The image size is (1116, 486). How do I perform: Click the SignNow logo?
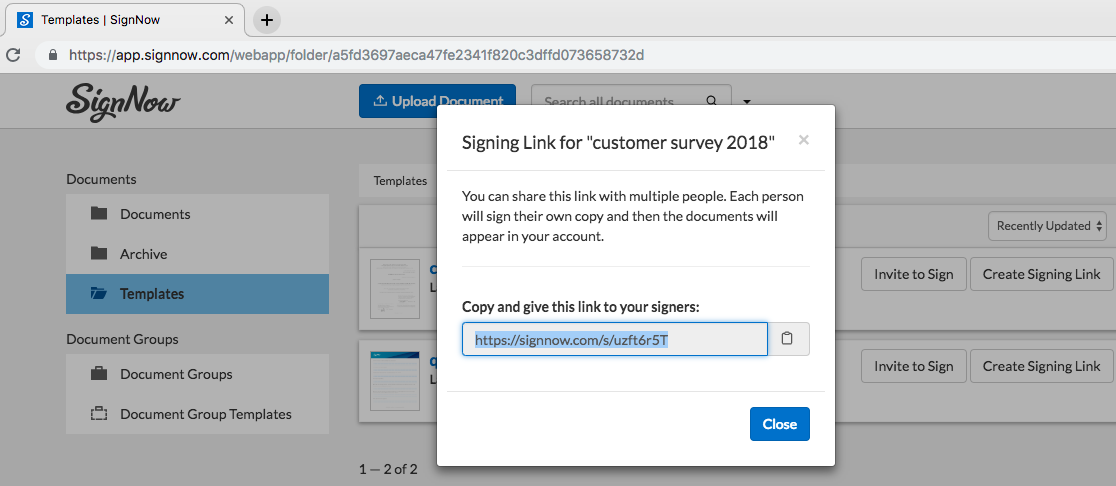click(124, 101)
